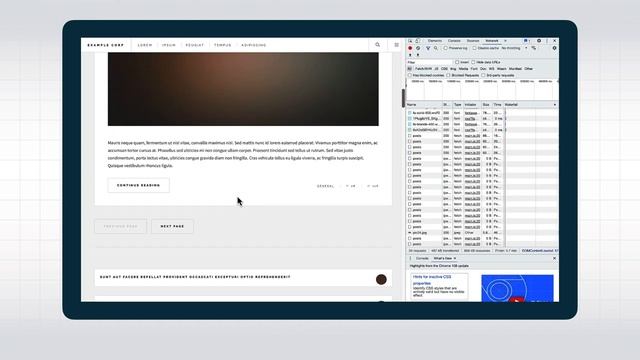
Task: Open the Adipiscing navigation link
Action: click(x=253, y=45)
